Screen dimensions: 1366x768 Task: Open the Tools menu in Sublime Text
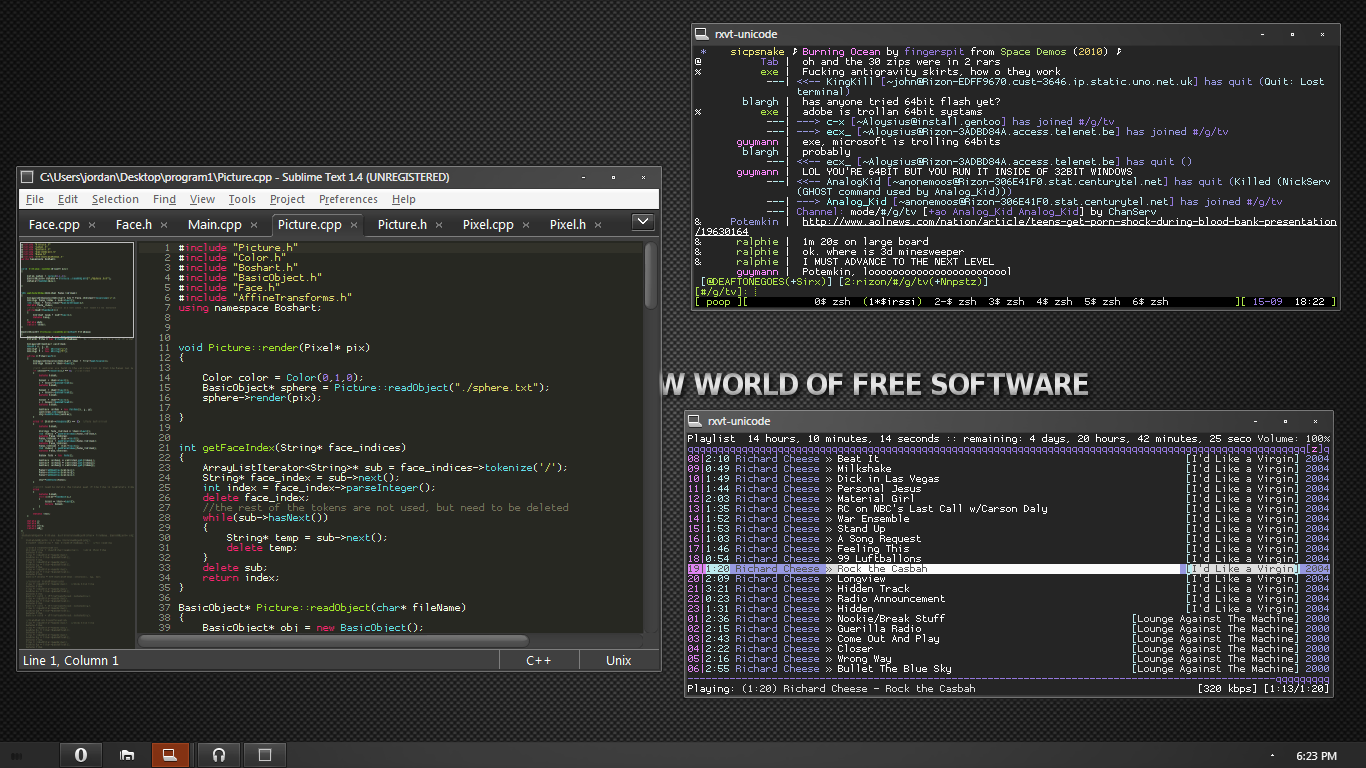point(242,199)
